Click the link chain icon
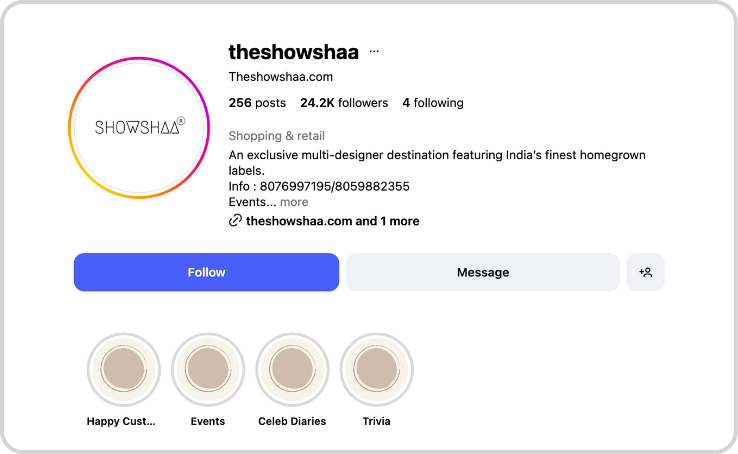 click(235, 221)
